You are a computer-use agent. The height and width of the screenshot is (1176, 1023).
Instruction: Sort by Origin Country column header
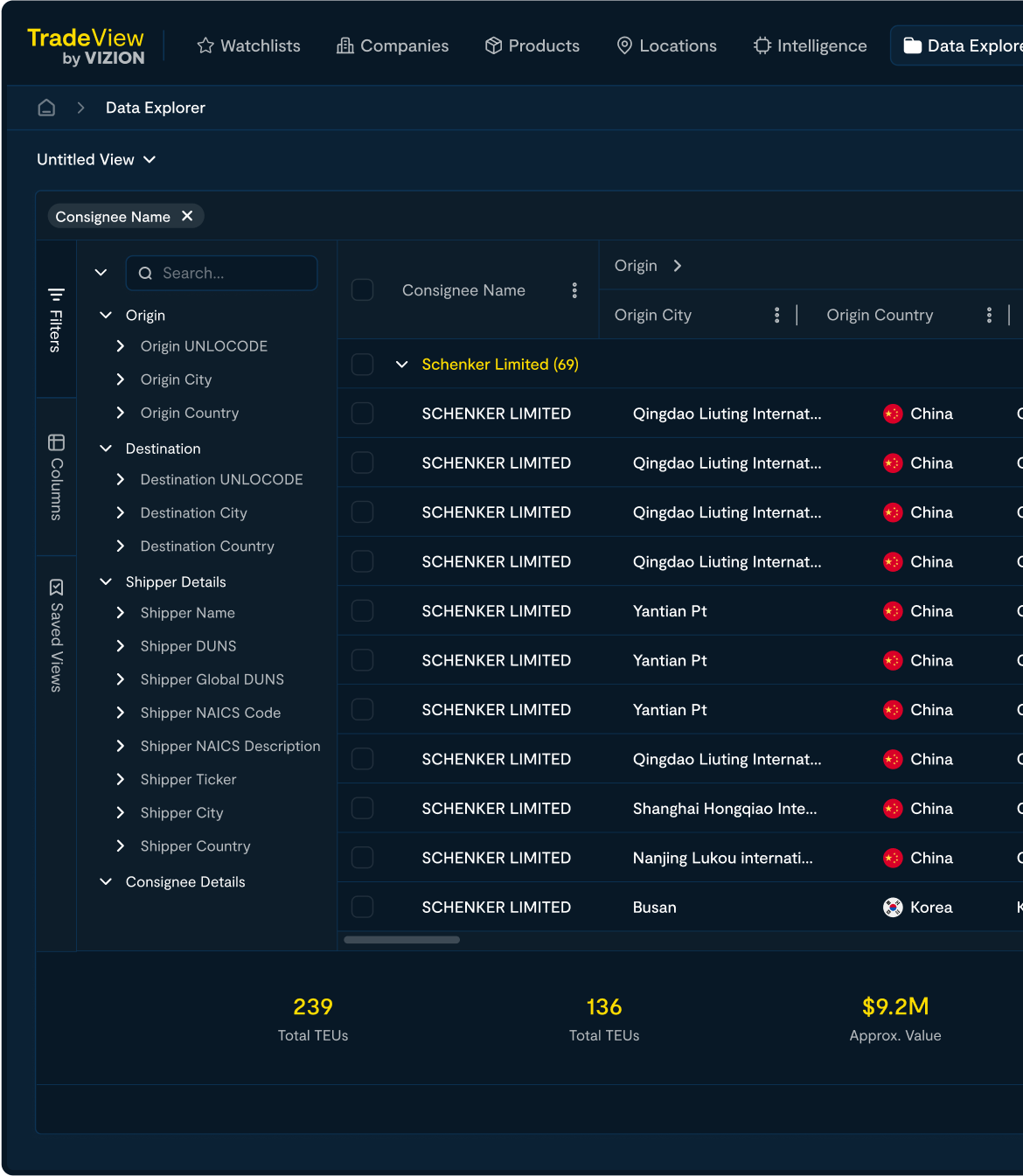coord(880,315)
